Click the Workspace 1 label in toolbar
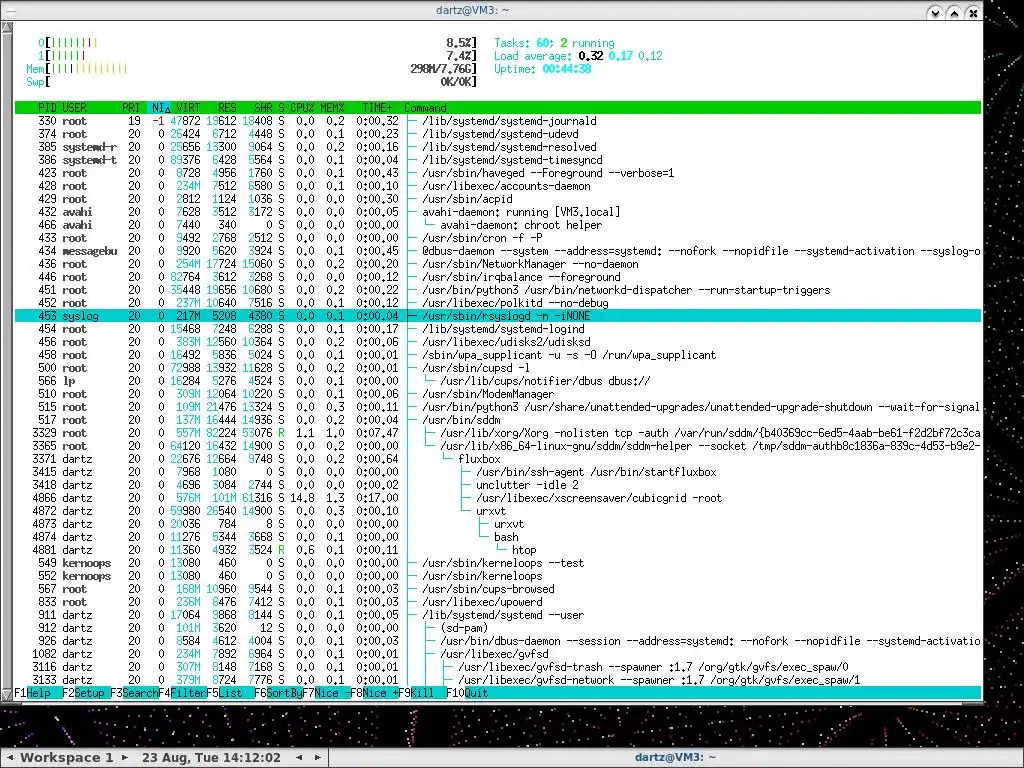Viewport: 1024px width, 768px height. click(x=67, y=758)
